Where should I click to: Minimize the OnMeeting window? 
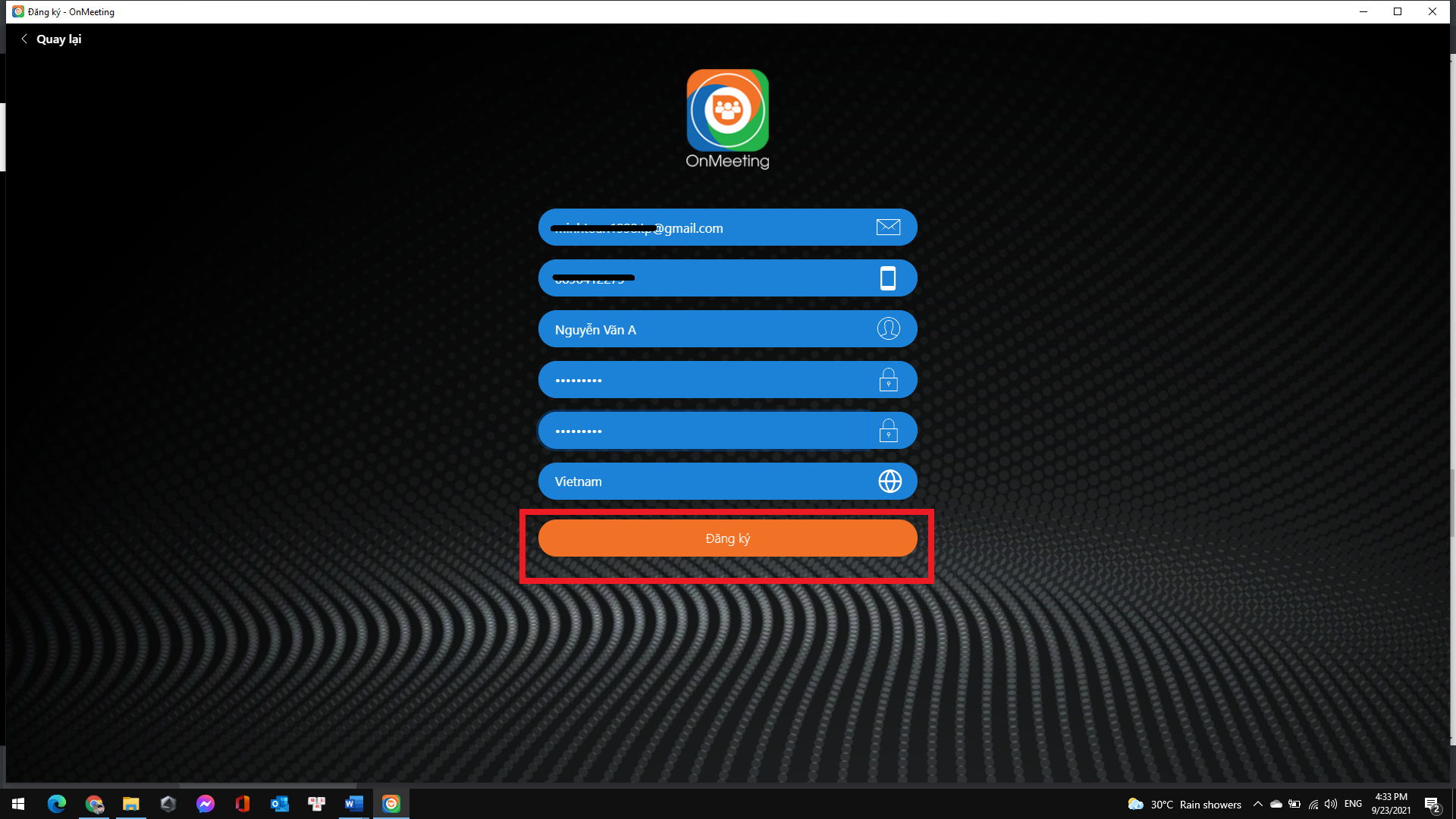1363,11
